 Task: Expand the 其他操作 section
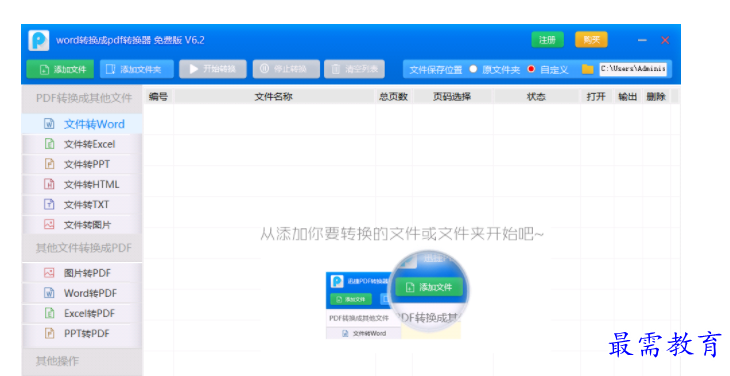[x=82, y=361]
